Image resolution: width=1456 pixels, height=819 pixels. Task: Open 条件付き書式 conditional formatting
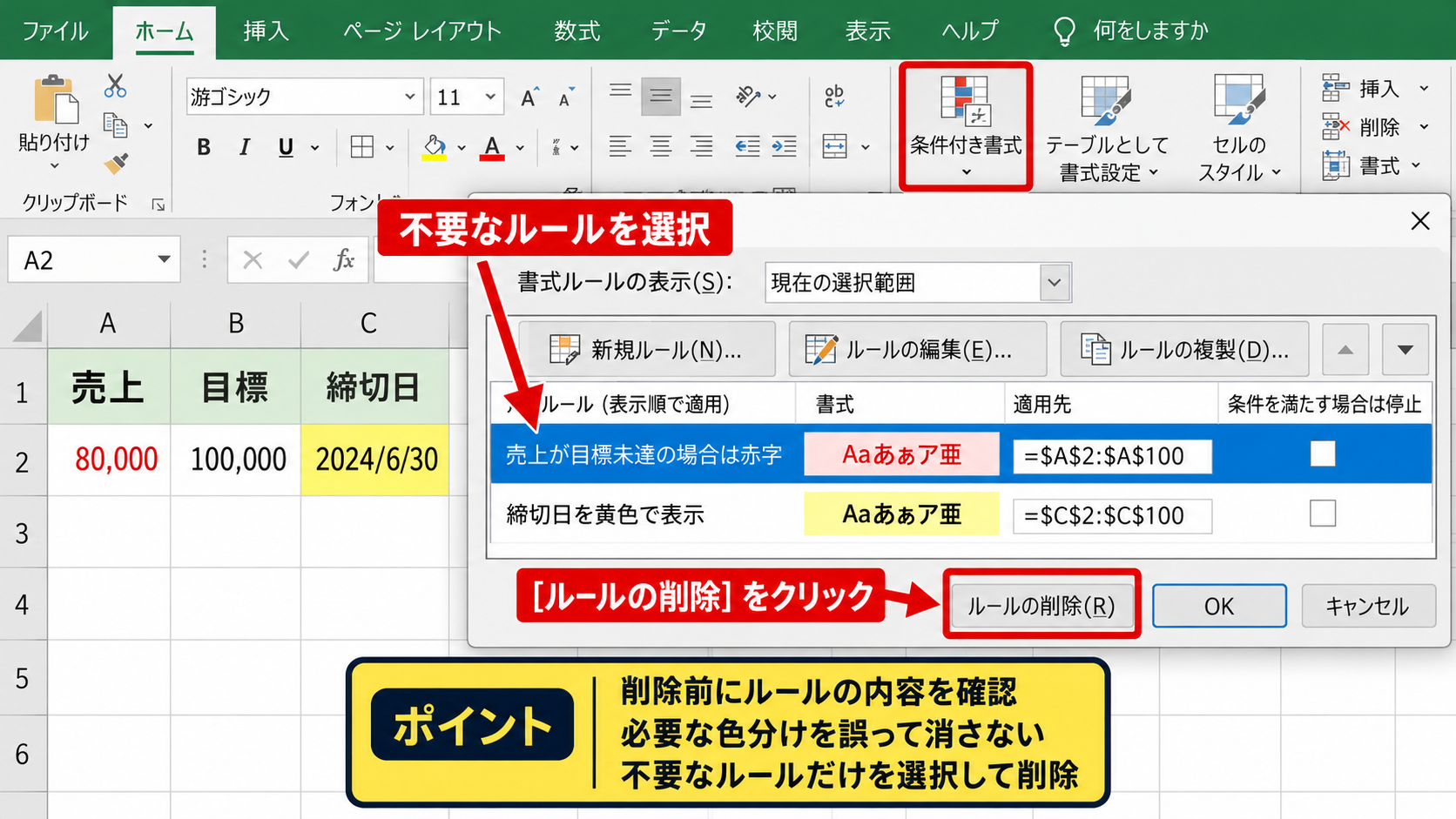tap(966, 125)
